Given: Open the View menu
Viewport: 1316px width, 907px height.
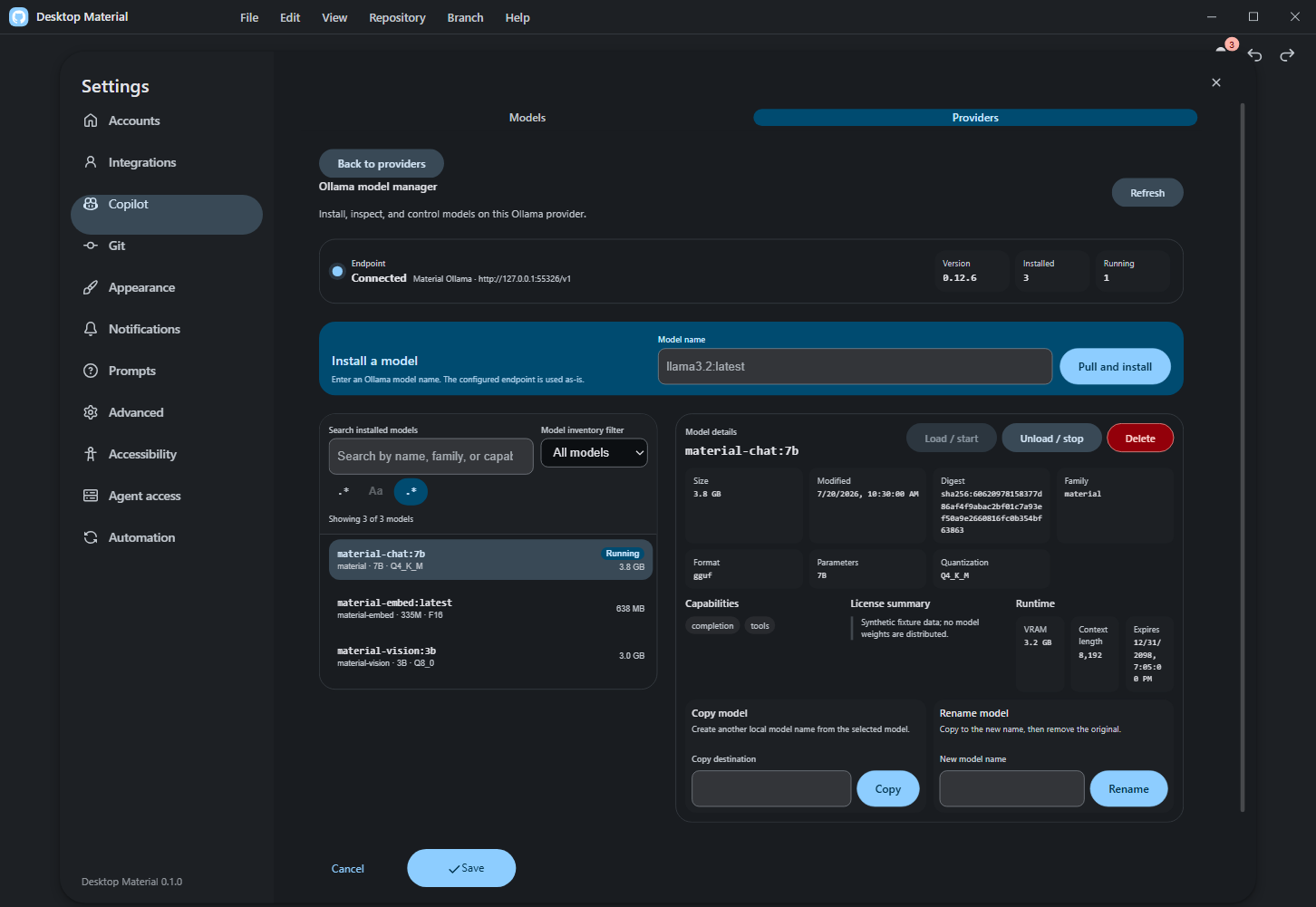Looking at the screenshot, I should pyautogui.click(x=334, y=17).
